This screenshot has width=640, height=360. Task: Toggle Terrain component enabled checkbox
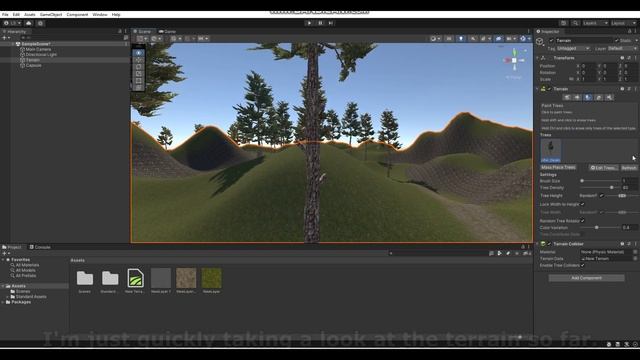549,89
